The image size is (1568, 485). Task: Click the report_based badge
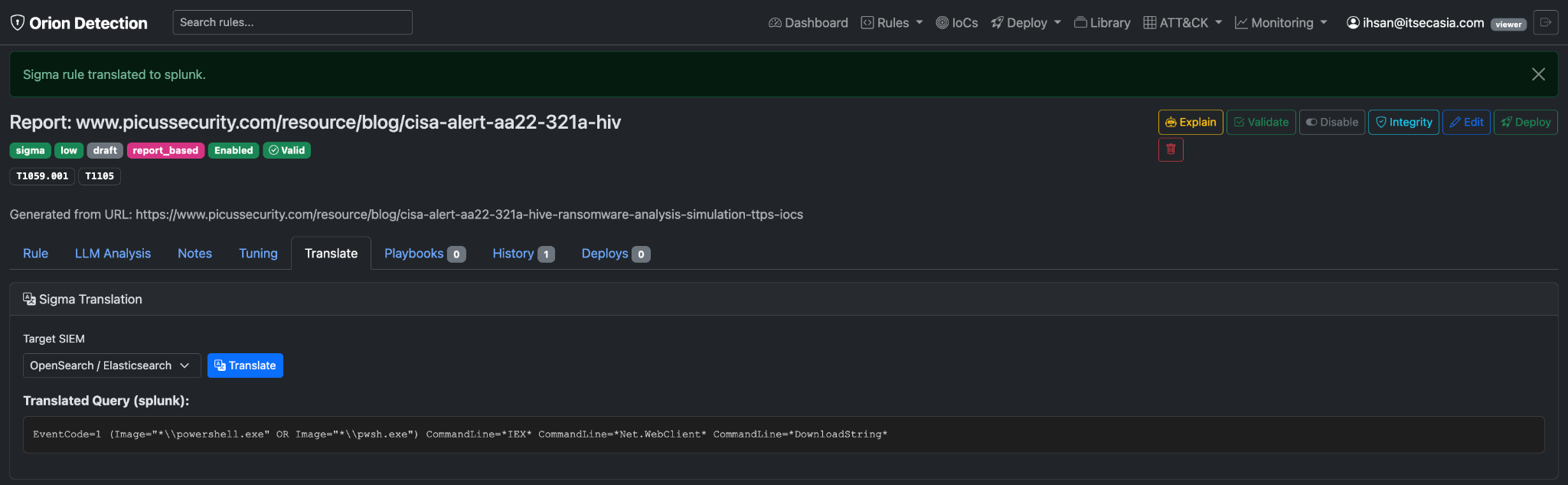click(x=165, y=150)
